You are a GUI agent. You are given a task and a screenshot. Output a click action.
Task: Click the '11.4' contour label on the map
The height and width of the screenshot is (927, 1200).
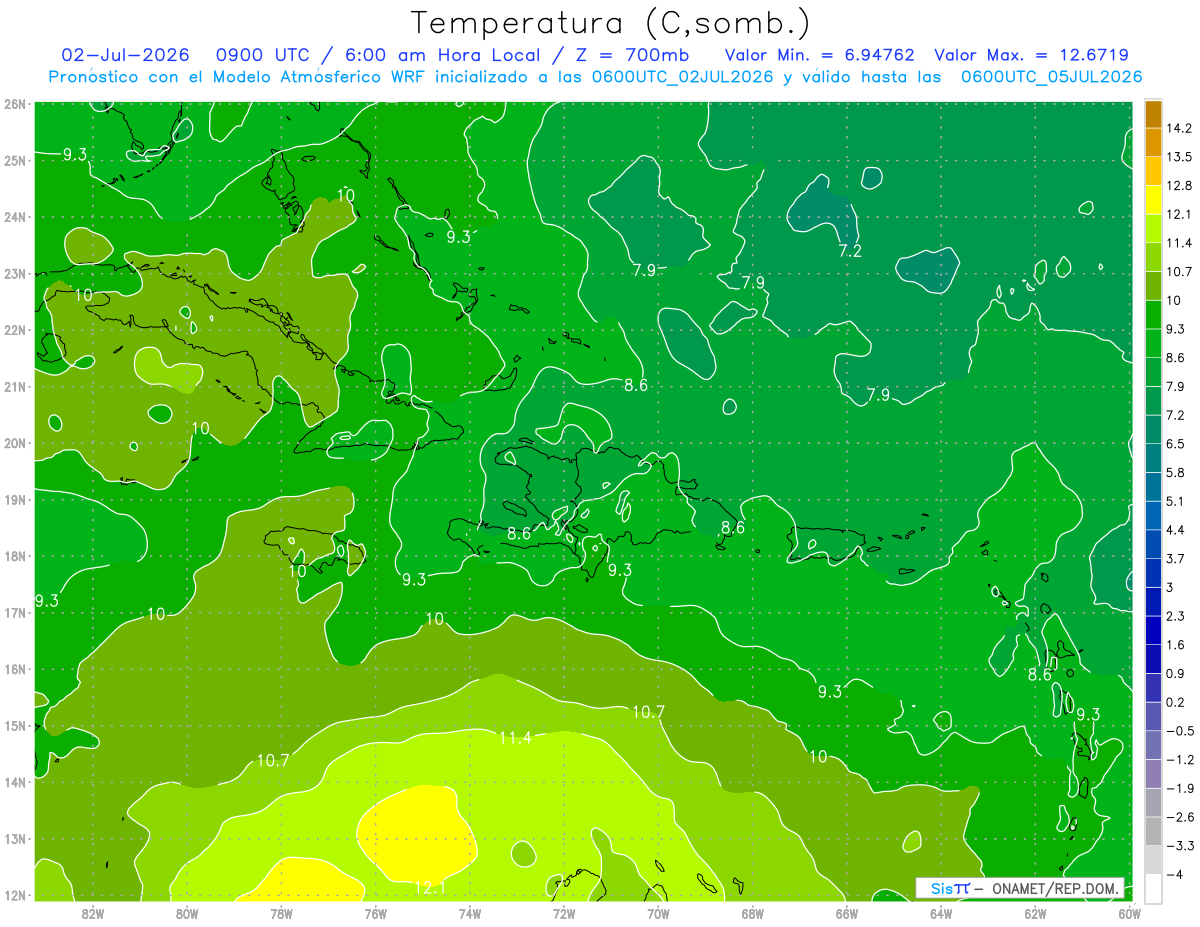515,738
